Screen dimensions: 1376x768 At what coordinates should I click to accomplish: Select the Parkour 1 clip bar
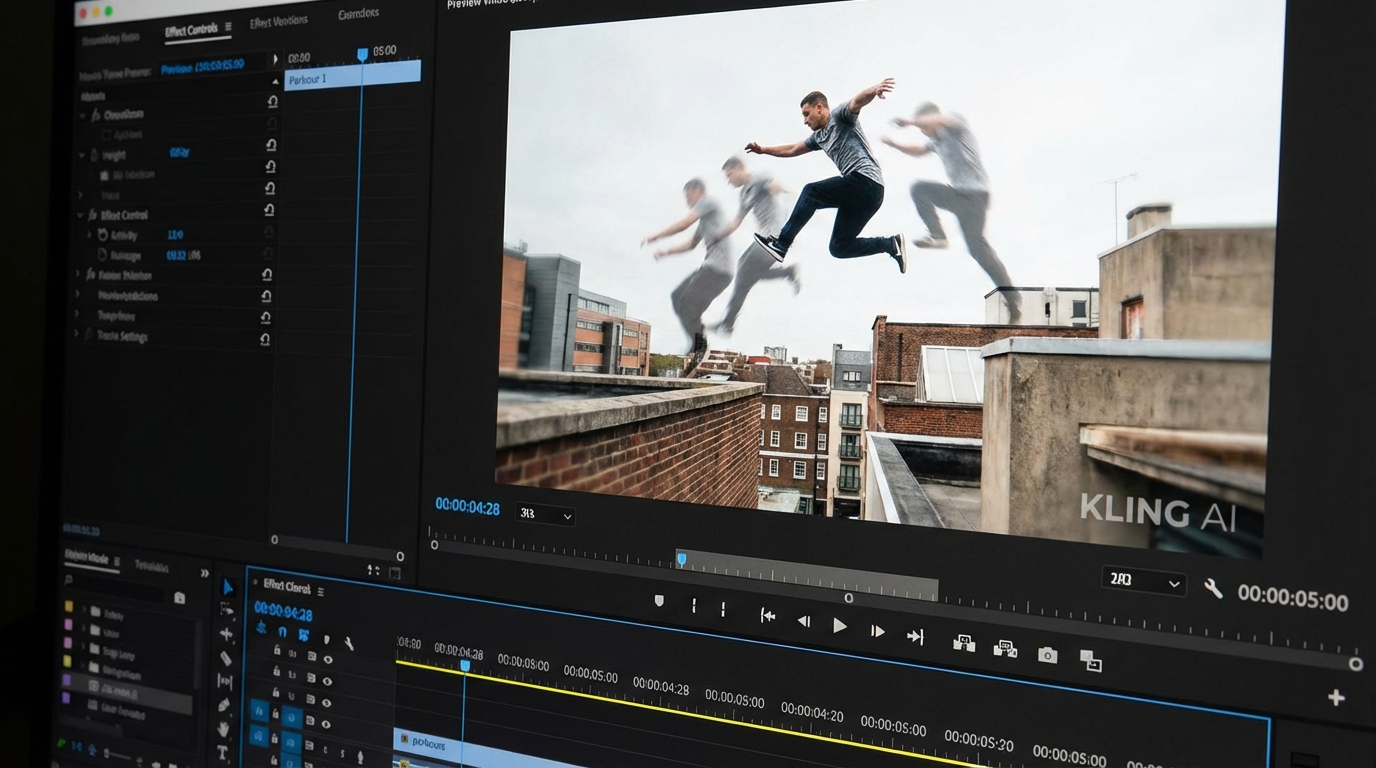pyautogui.click(x=352, y=74)
